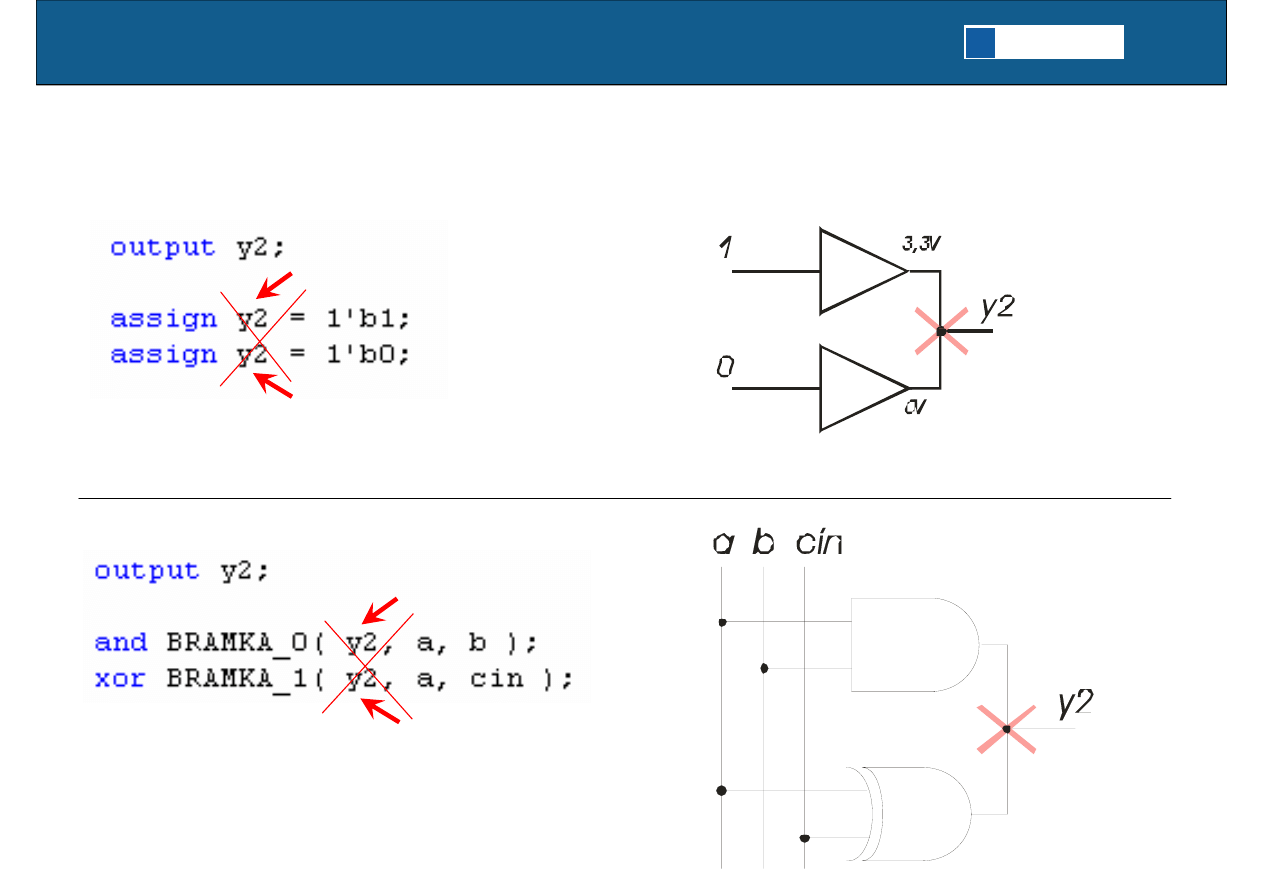Viewport: 1263px width, 893px height.
Task: Click the blue square in the header box
Action: tap(980, 43)
